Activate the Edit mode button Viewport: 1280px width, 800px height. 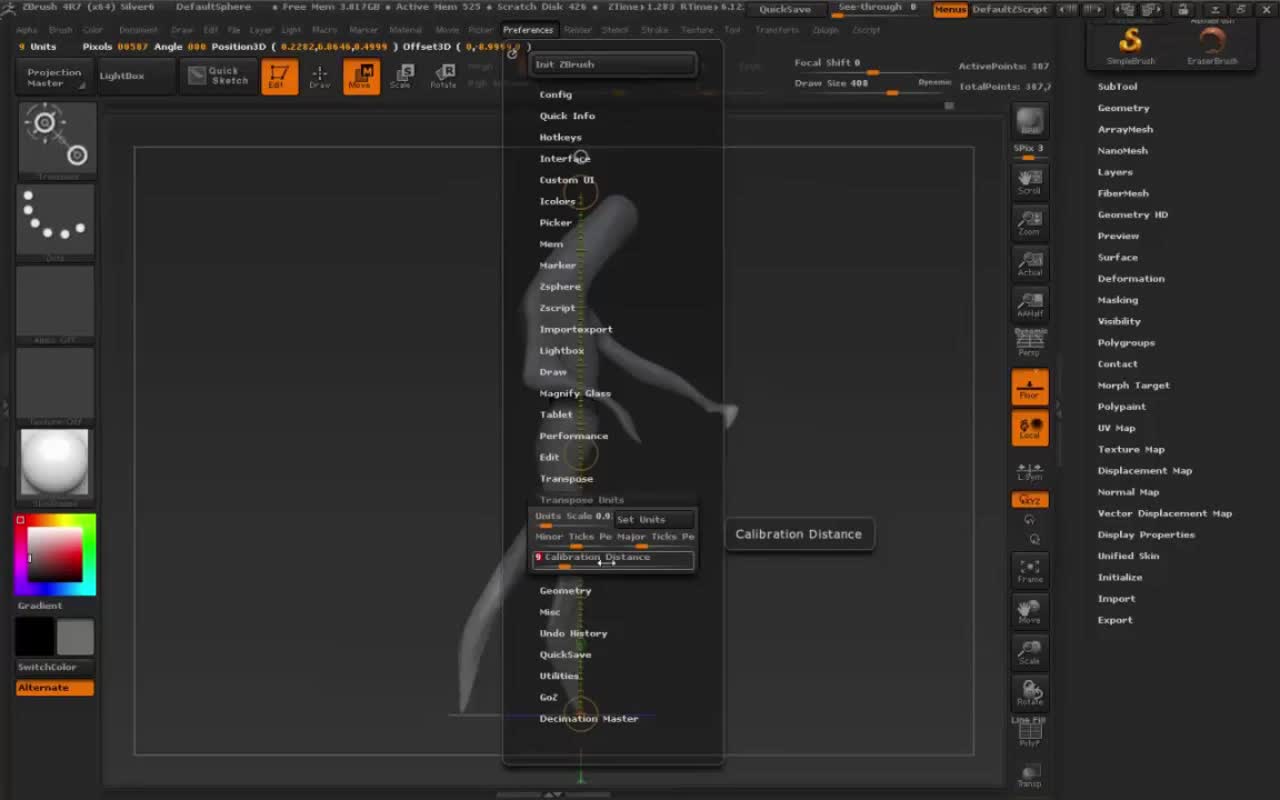[279, 77]
